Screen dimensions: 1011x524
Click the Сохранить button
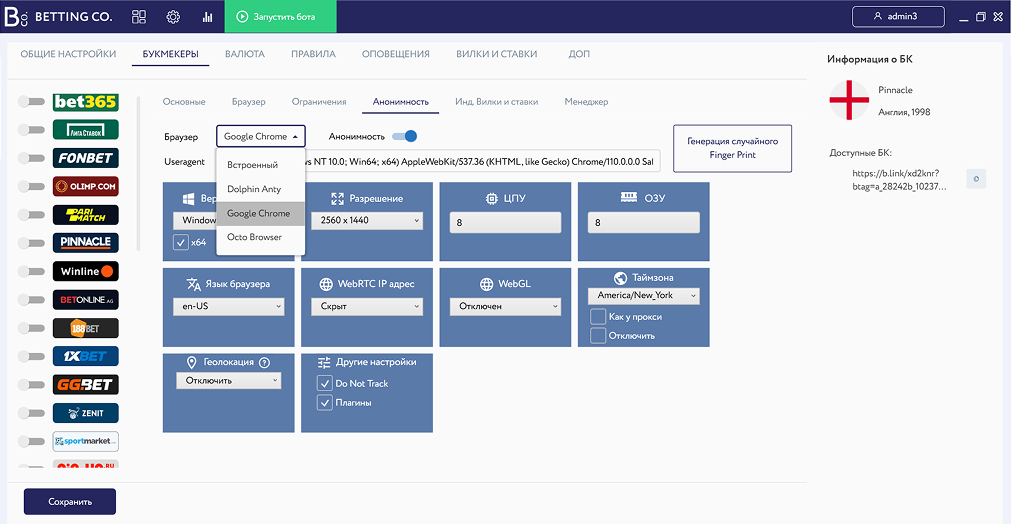[70, 502]
